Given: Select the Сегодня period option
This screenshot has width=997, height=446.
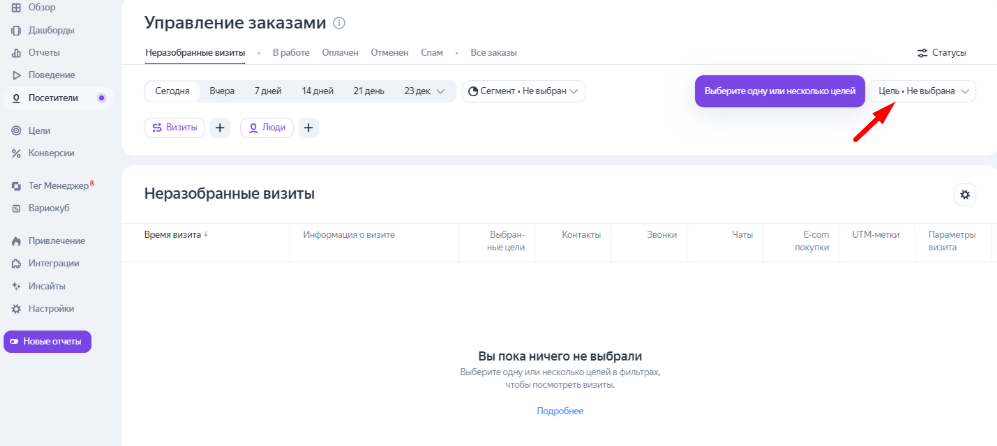Looking at the screenshot, I should pyautogui.click(x=172, y=91).
